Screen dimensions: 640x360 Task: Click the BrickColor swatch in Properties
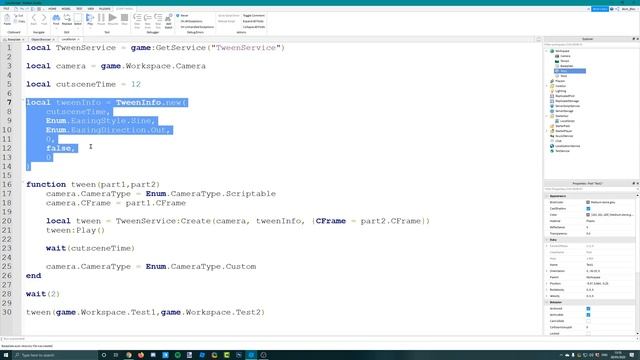pyautogui.click(x=588, y=202)
